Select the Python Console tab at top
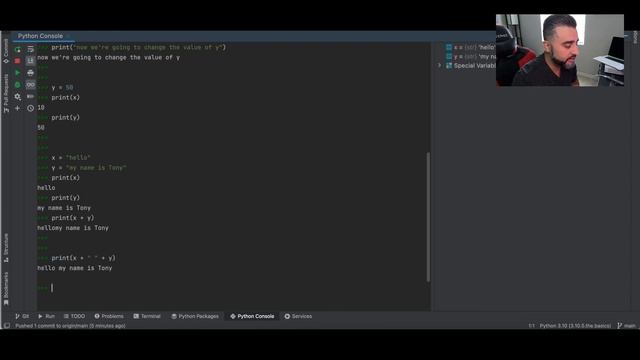Viewport: 640px width, 360px height. tap(40, 36)
